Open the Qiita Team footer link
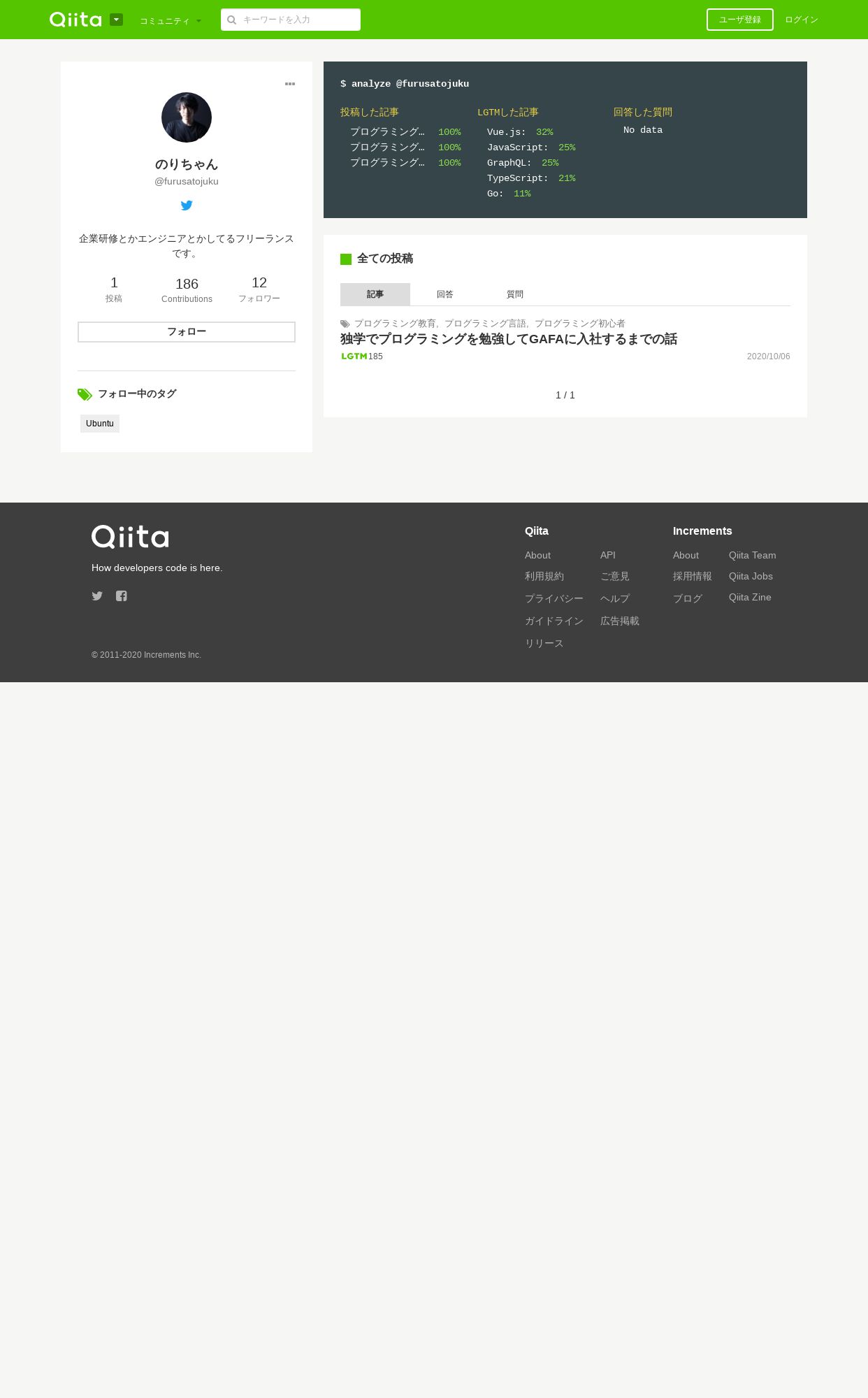Image resolution: width=868 pixels, height=1398 pixels. pyautogui.click(x=752, y=555)
